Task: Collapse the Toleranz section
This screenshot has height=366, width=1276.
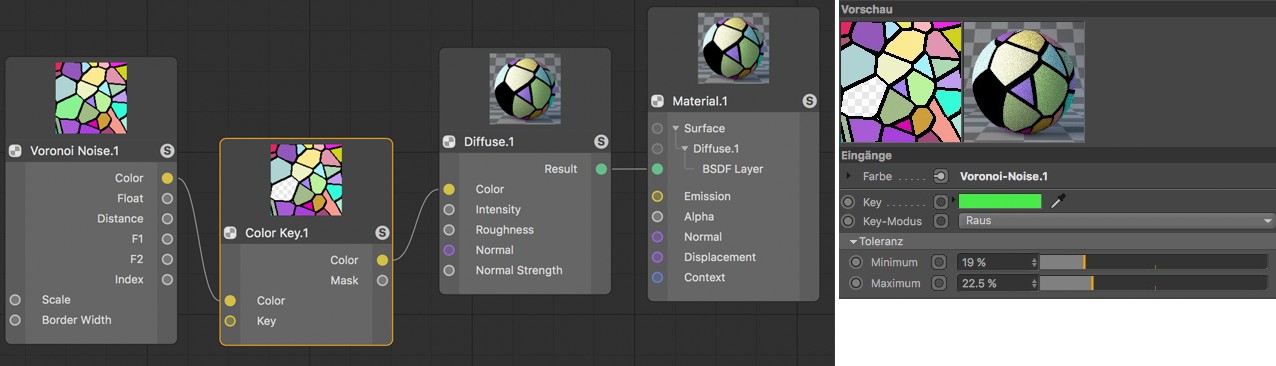Action: click(x=854, y=242)
